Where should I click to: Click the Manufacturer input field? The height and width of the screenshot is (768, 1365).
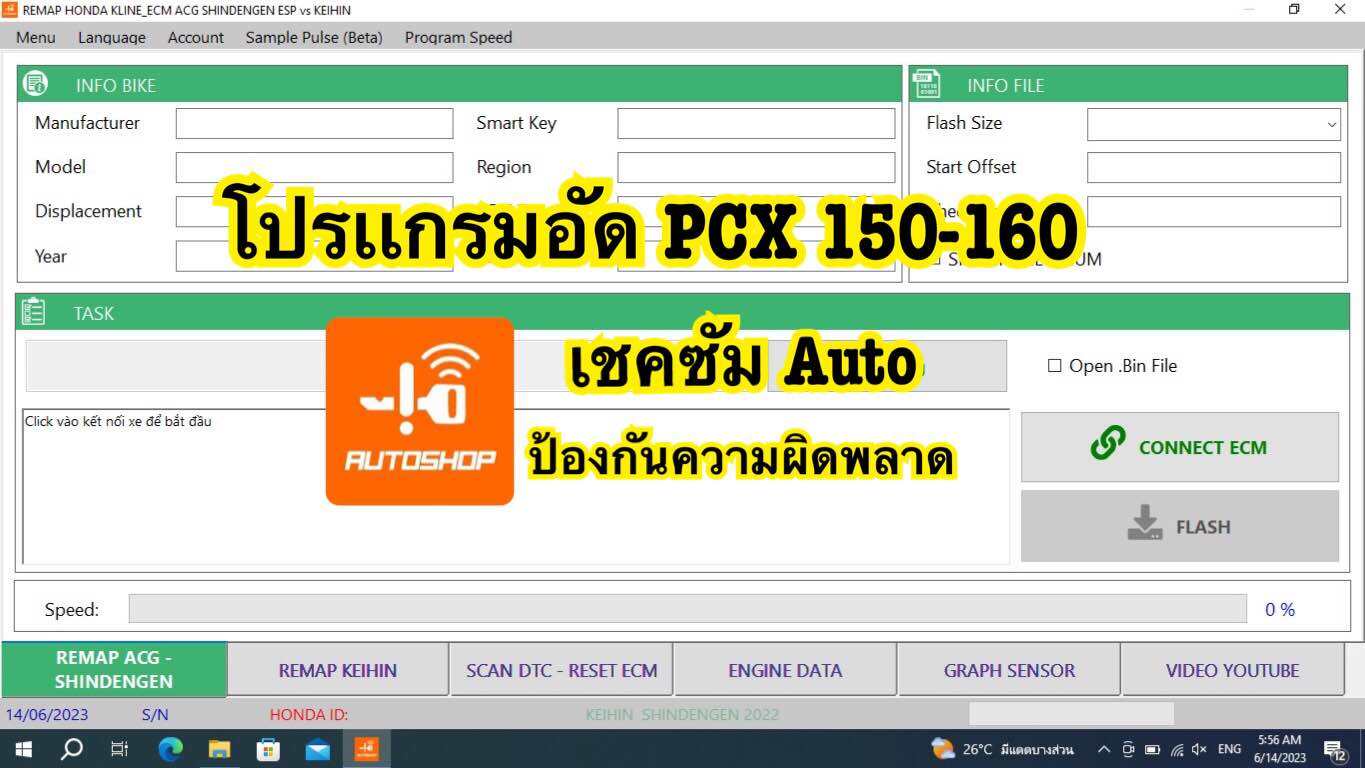[314, 124]
